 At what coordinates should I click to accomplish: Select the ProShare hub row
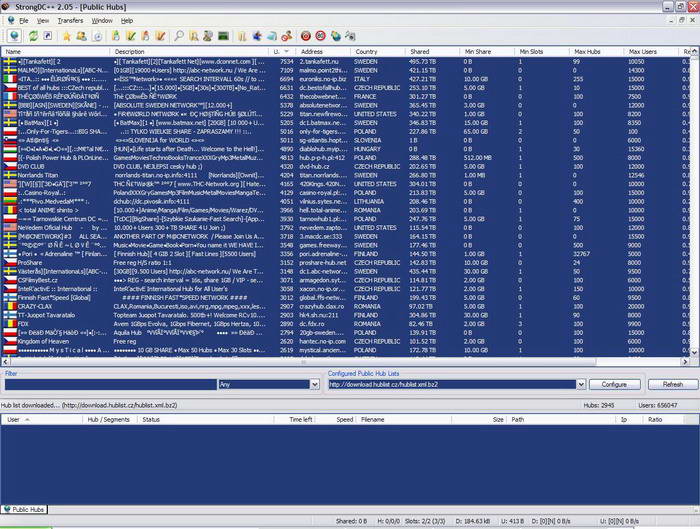click(x=346, y=262)
